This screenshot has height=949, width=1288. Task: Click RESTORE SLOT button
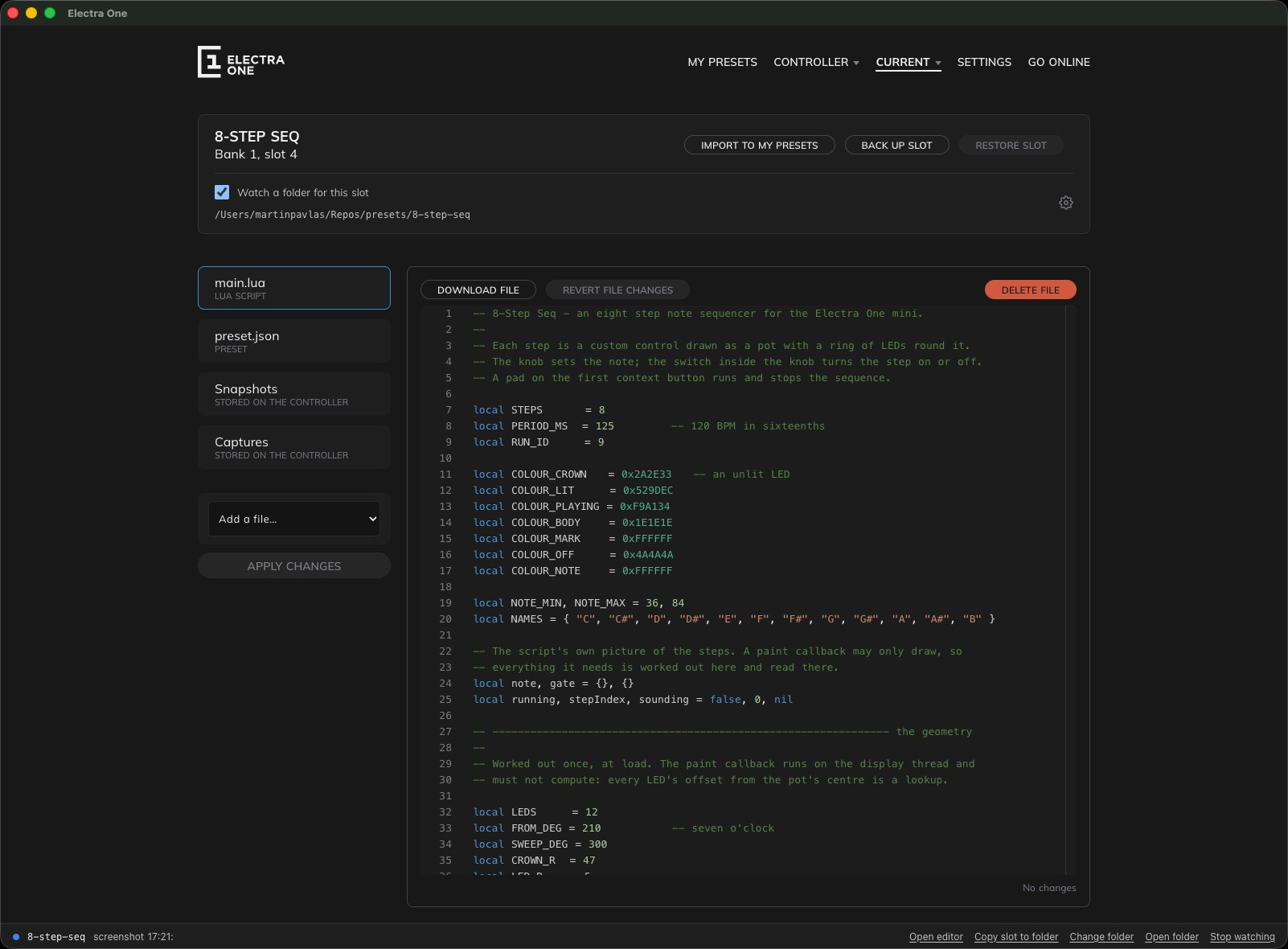tap(1011, 145)
